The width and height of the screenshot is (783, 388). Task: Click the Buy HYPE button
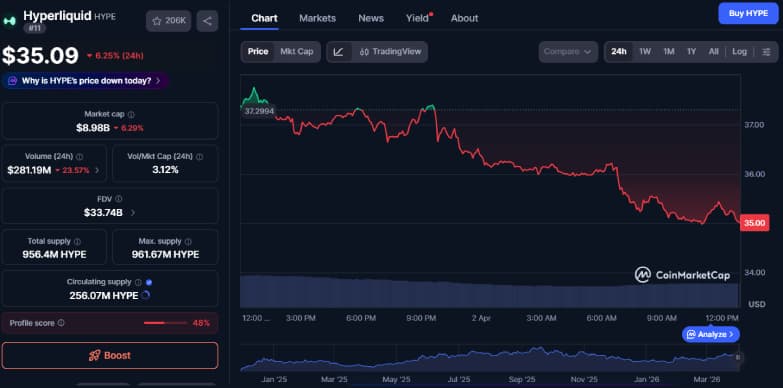[748, 13]
